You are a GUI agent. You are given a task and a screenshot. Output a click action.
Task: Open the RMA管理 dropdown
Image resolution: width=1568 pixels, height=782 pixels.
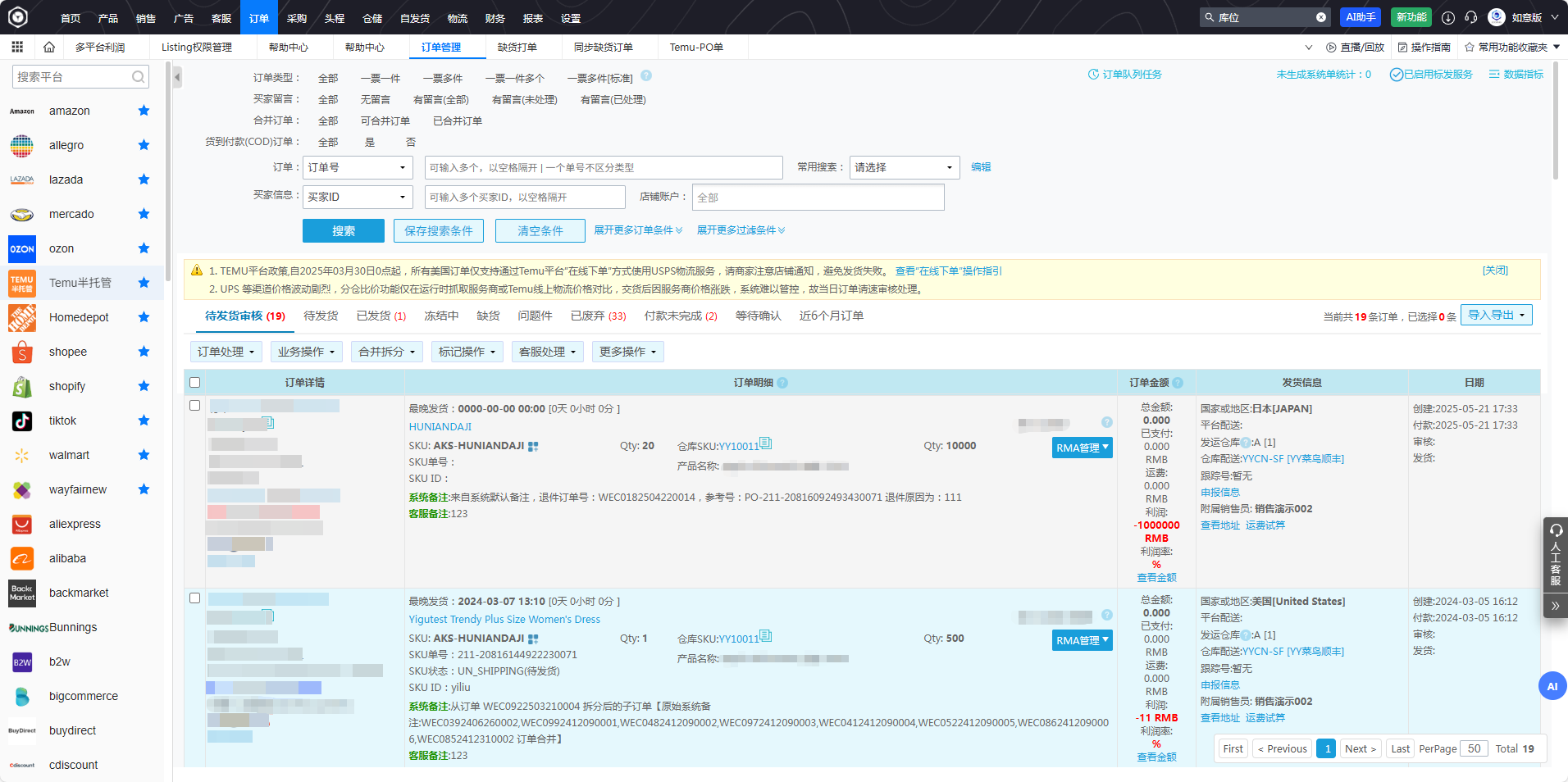1081,448
